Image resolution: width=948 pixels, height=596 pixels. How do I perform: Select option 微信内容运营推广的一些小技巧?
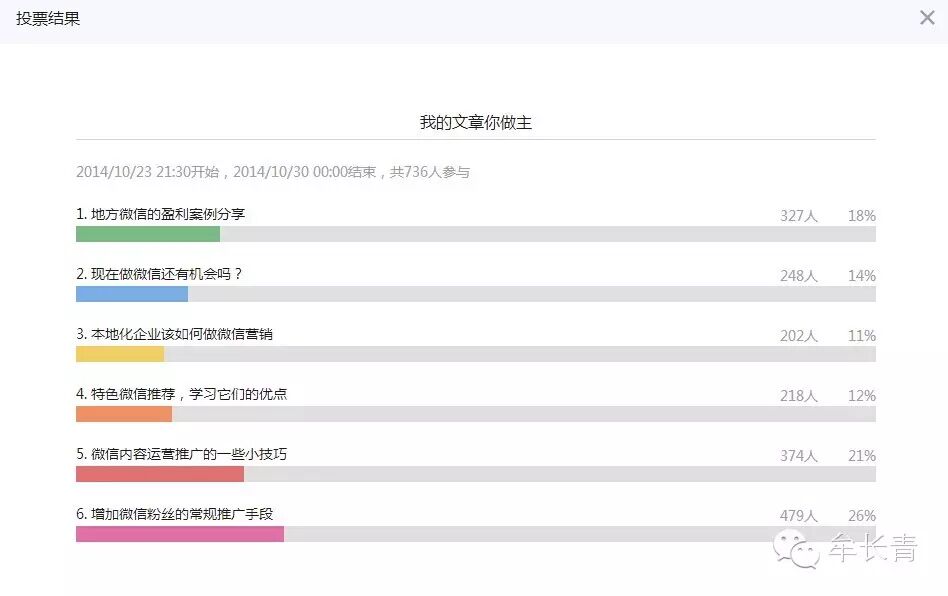click(182, 454)
